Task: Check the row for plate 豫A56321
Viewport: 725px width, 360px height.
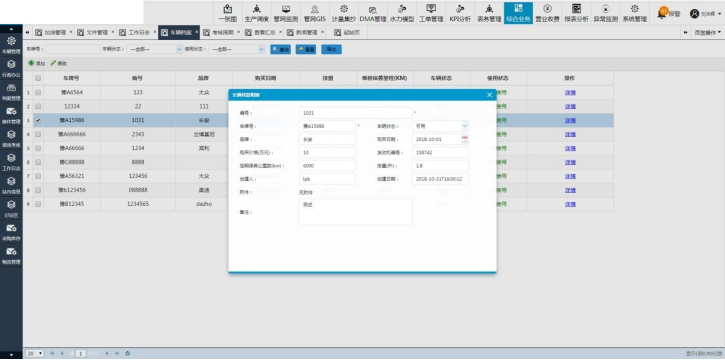Action: click(x=38, y=176)
